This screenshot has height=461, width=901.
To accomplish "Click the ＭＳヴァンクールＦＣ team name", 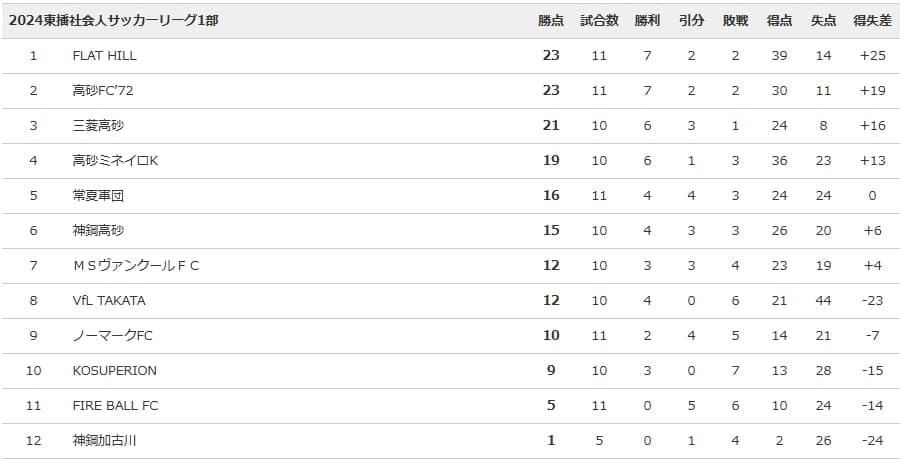I will [x=136, y=266].
